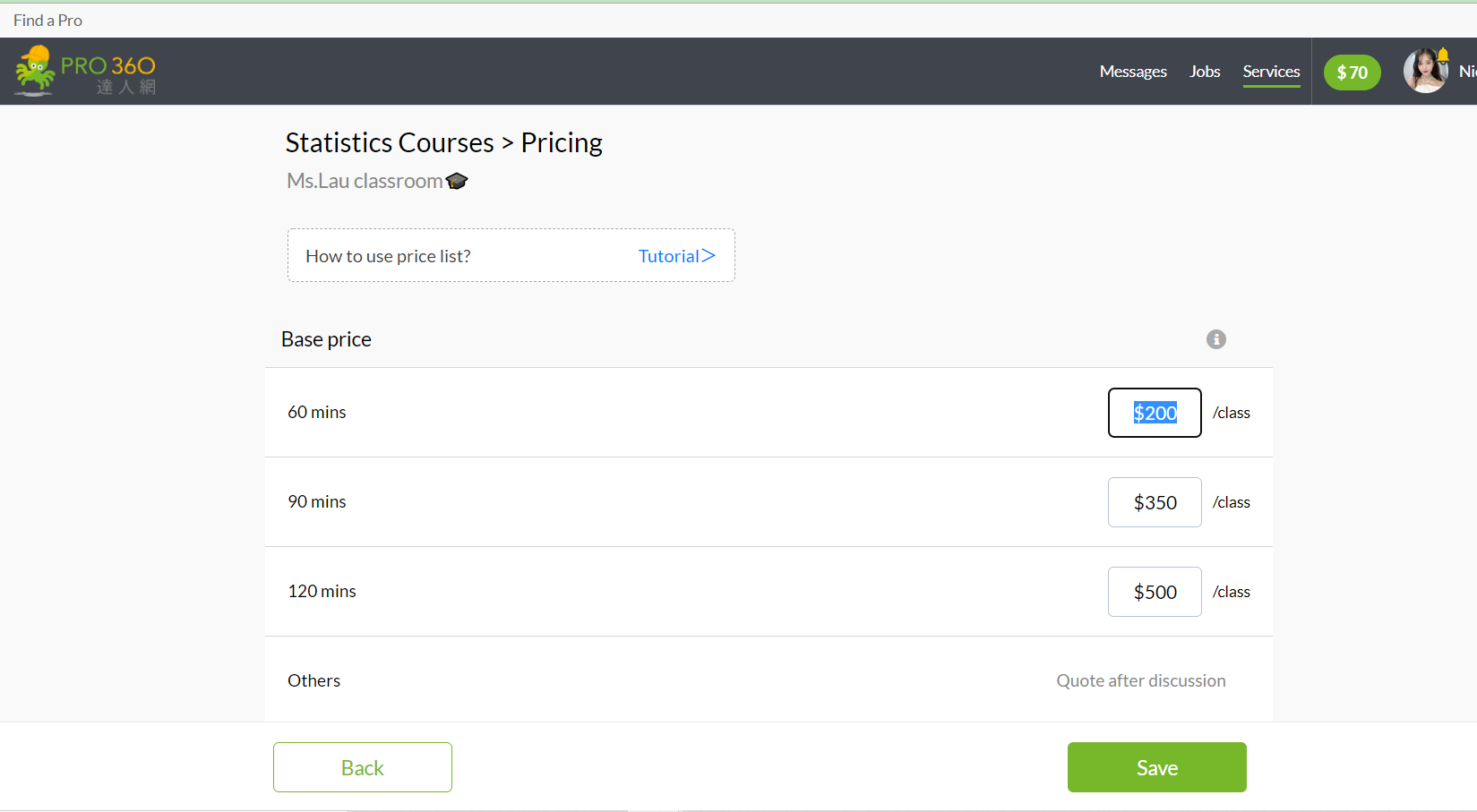Click the Base price info icon
This screenshot has height=812, width=1477.
1215,339
